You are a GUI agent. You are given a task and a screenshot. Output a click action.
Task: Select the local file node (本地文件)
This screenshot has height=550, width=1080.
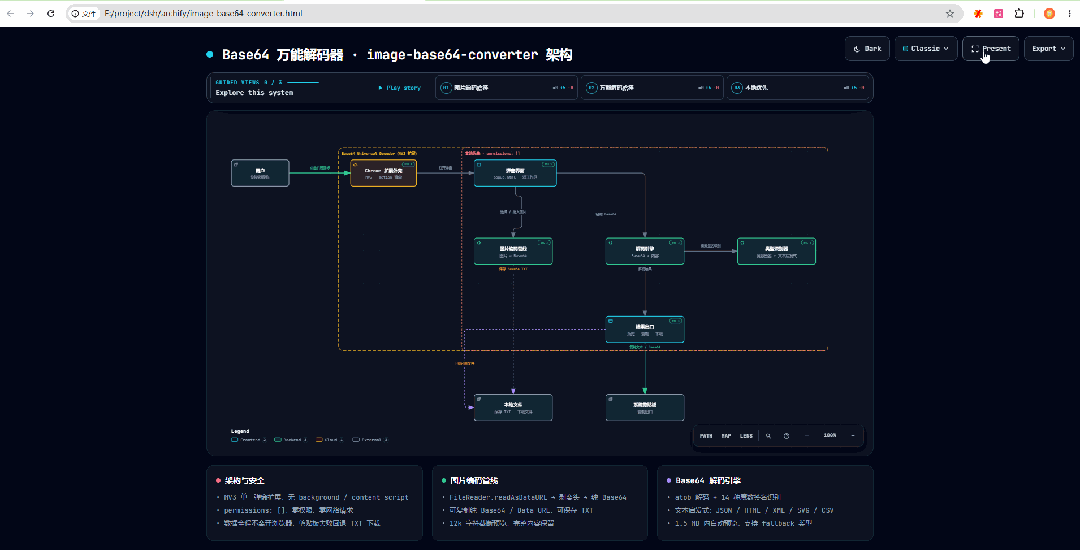(513, 408)
